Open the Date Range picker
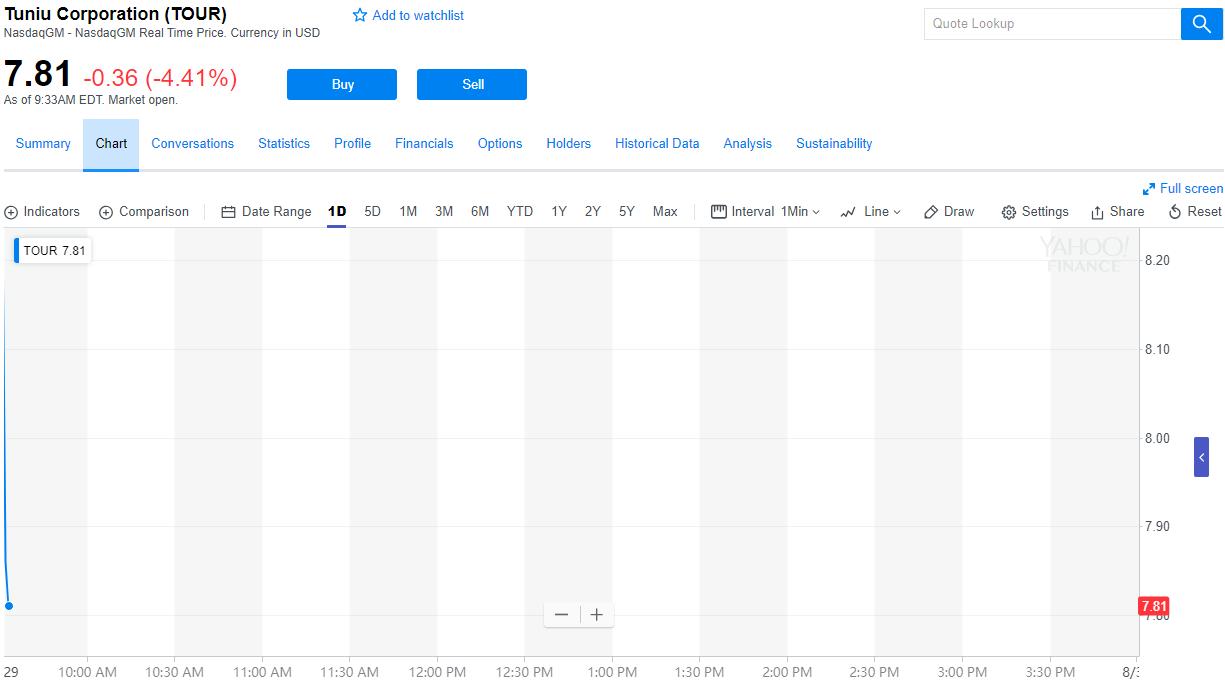Image resolution: width=1225 pixels, height=684 pixels. tap(266, 212)
